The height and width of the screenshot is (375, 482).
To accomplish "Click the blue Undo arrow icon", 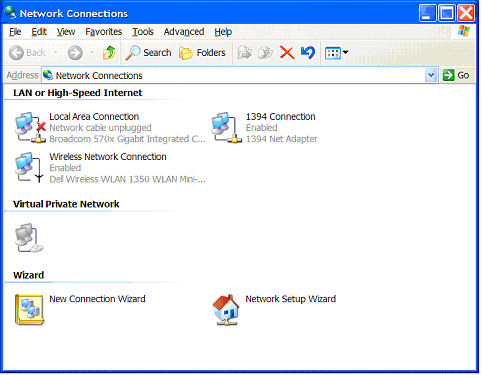I will tap(308, 53).
